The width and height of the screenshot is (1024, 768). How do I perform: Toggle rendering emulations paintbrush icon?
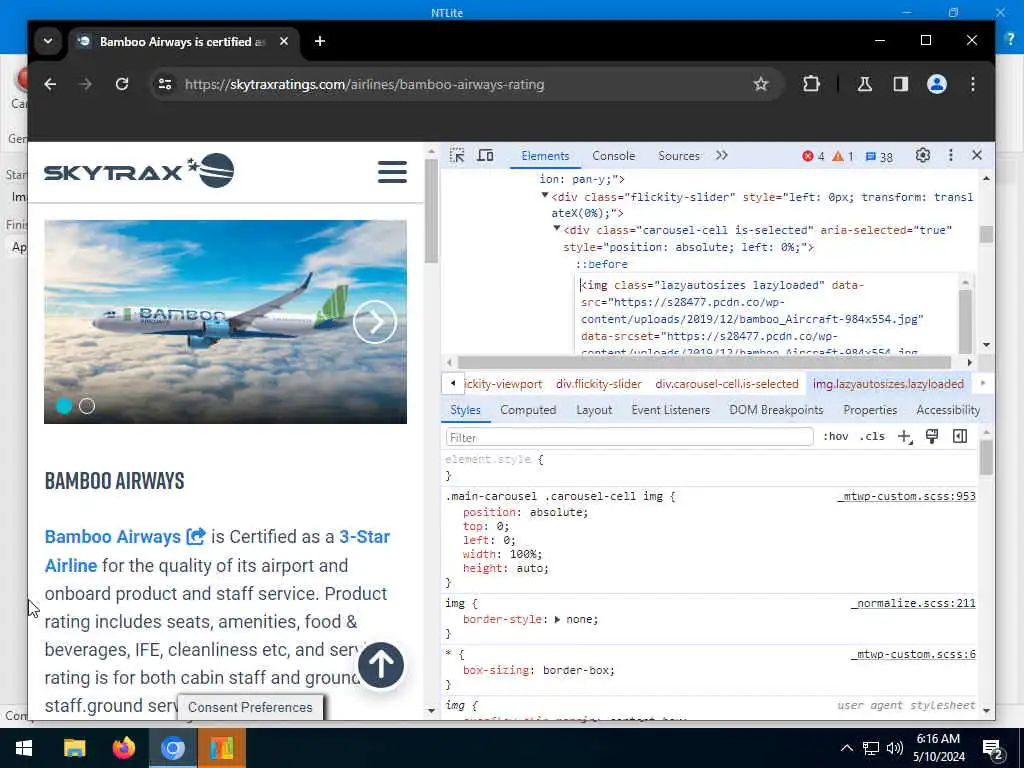point(932,436)
